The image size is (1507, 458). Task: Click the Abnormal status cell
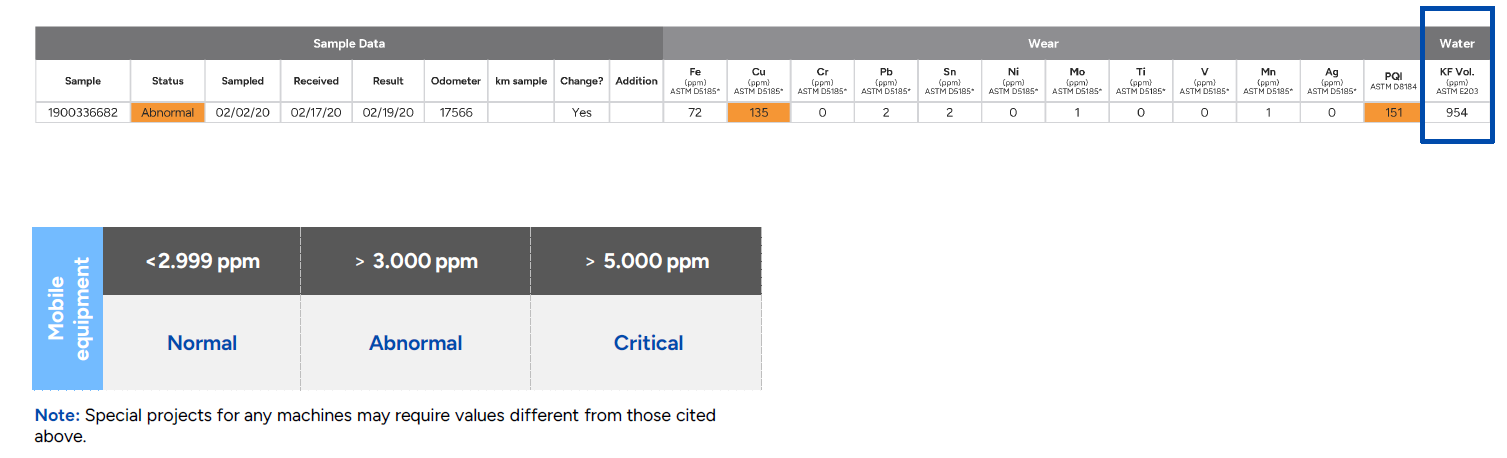pyautogui.click(x=168, y=113)
